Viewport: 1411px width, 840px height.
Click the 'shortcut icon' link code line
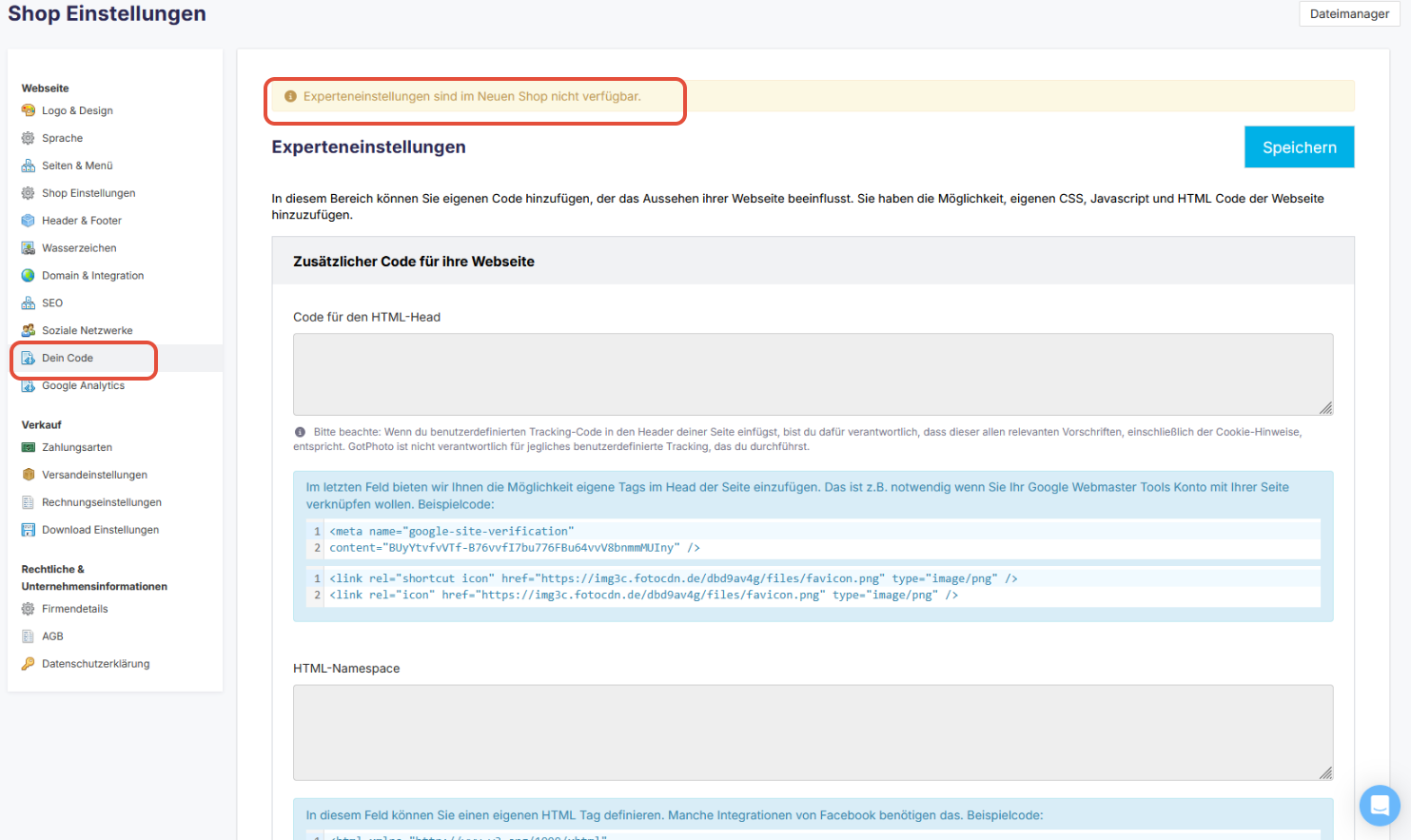[x=674, y=578]
